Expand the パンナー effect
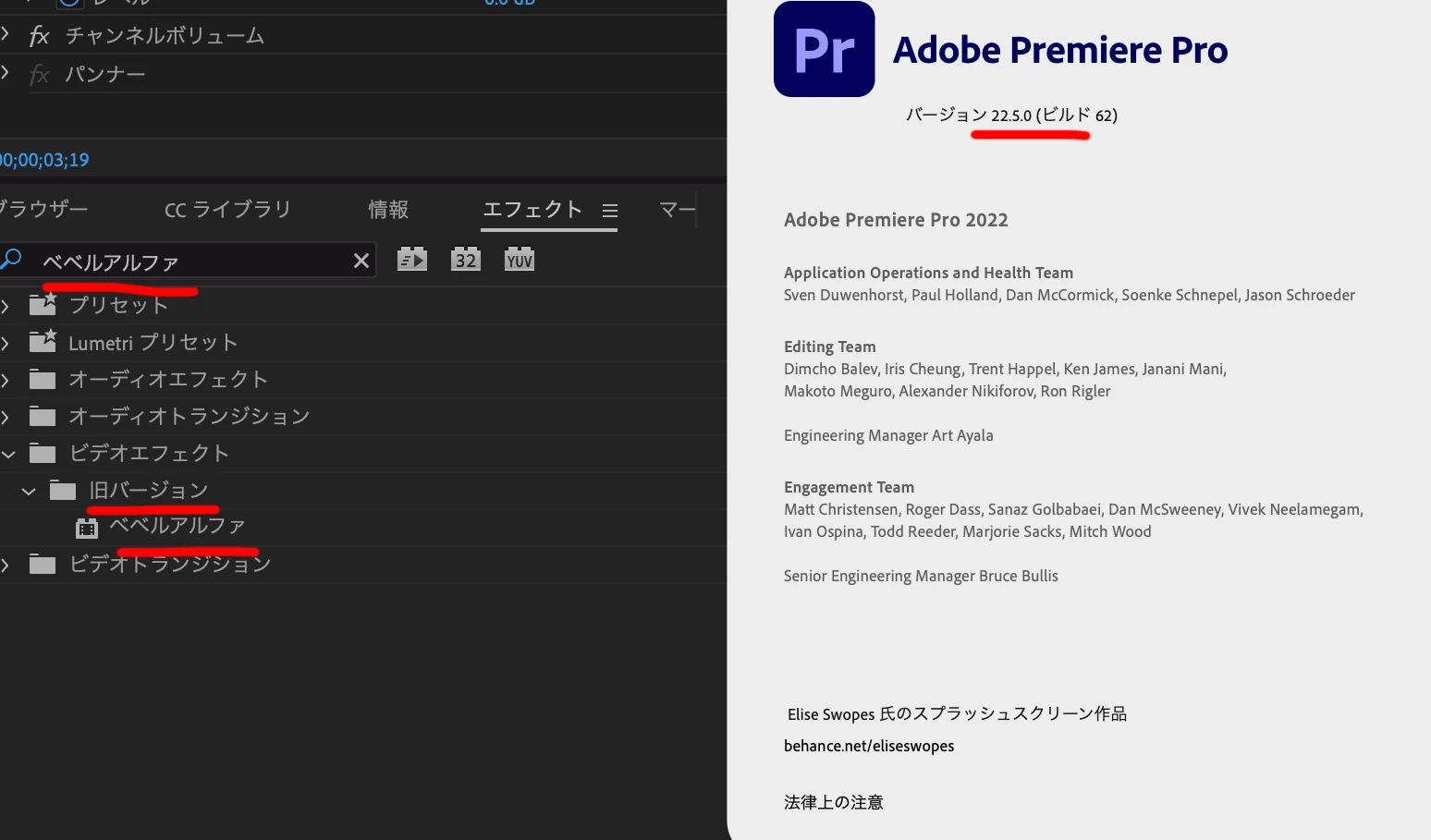Viewport: 1431px width, 840px height. pyautogui.click(x=6, y=73)
